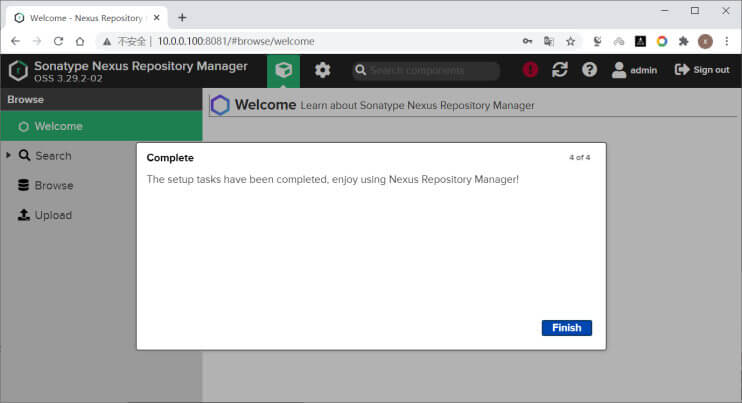Click the browser Forward arrow
Viewport: 742px width, 403px height.
(37, 41)
